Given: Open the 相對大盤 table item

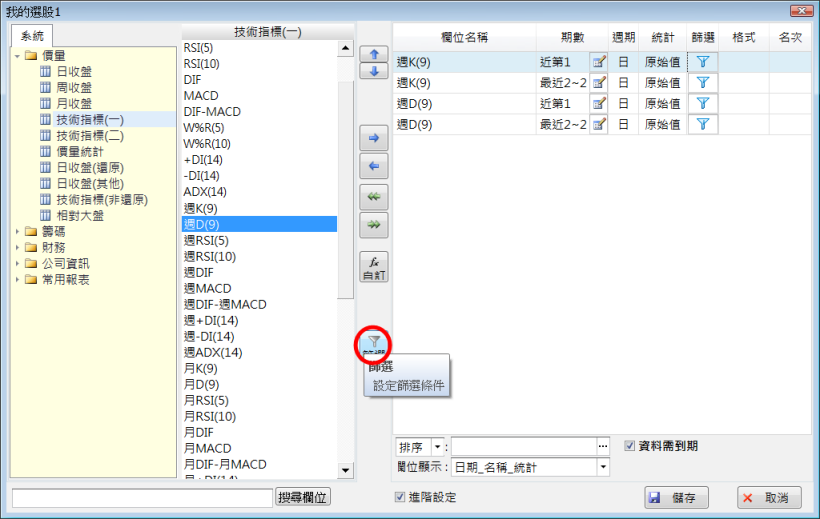Looking at the screenshot, I should tap(80, 216).
